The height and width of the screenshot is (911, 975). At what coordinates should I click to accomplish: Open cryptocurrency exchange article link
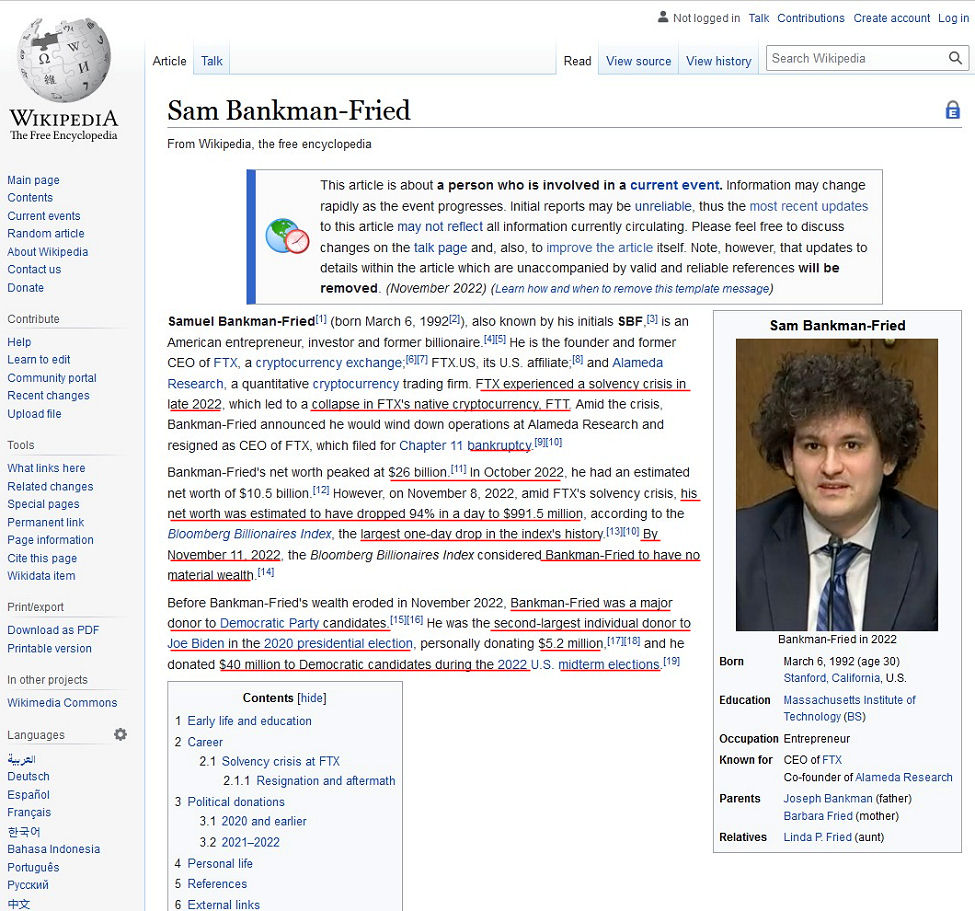coord(328,363)
